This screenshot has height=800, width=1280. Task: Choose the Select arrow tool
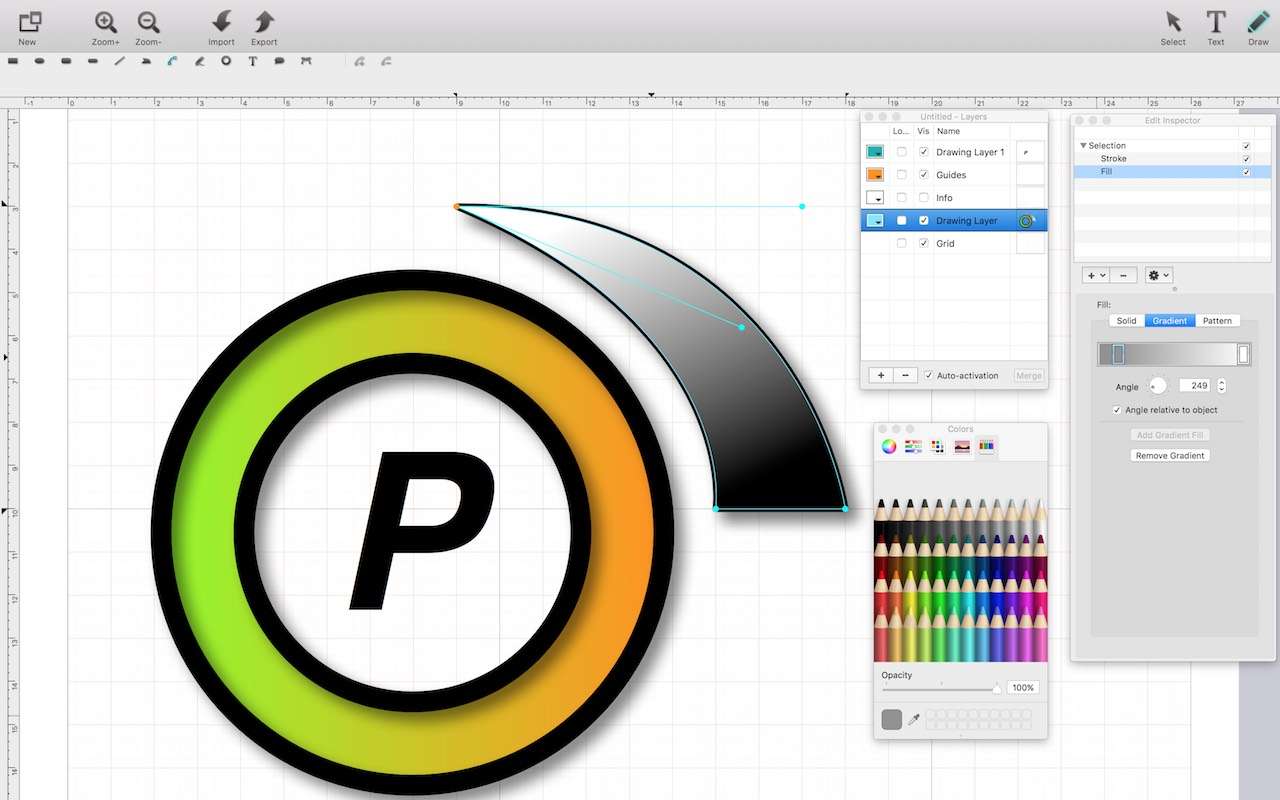point(1173,22)
